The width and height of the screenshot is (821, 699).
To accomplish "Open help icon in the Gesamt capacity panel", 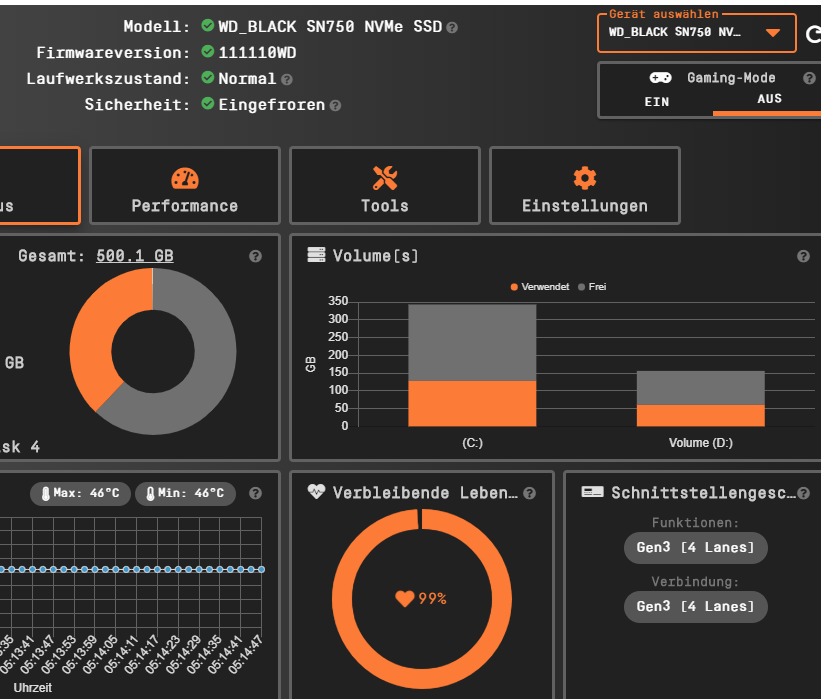I will pos(255,256).
